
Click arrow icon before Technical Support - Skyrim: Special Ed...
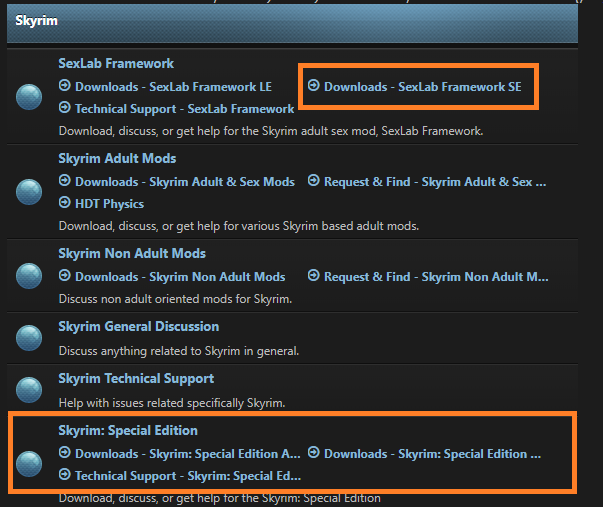(x=65, y=474)
